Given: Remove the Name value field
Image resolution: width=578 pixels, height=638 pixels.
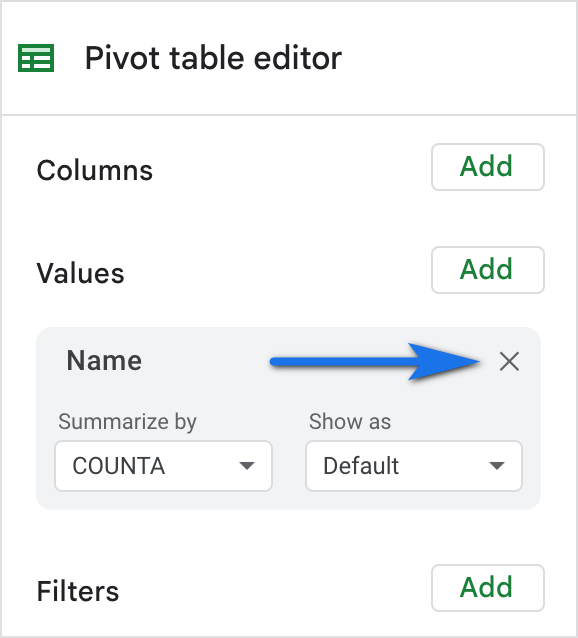Looking at the screenshot, I should point(509,361).
